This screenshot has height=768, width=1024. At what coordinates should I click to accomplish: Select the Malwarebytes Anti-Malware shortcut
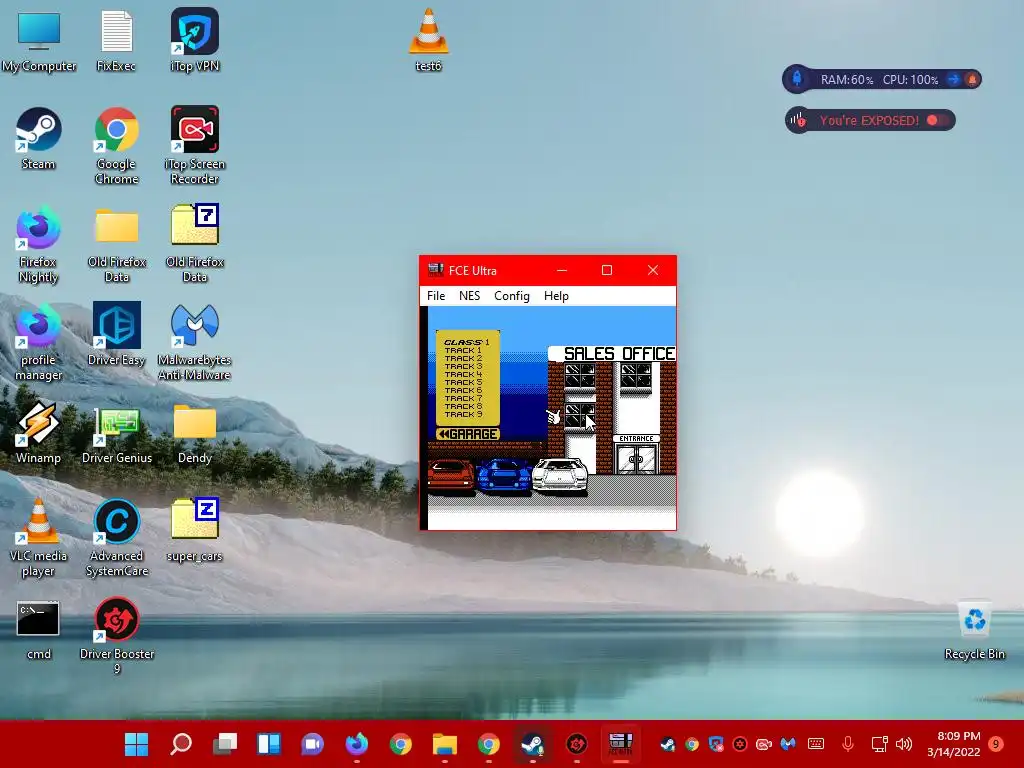coord(195,342)
